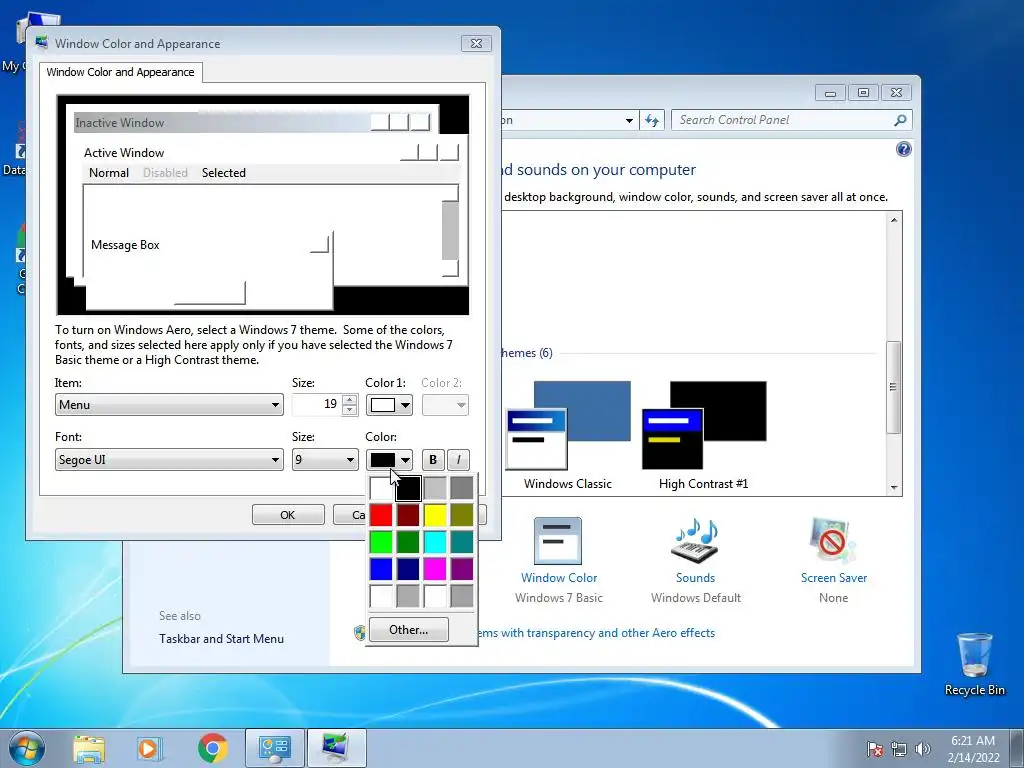
Task: Pick the black color swatch
Action: pos(408,488)
